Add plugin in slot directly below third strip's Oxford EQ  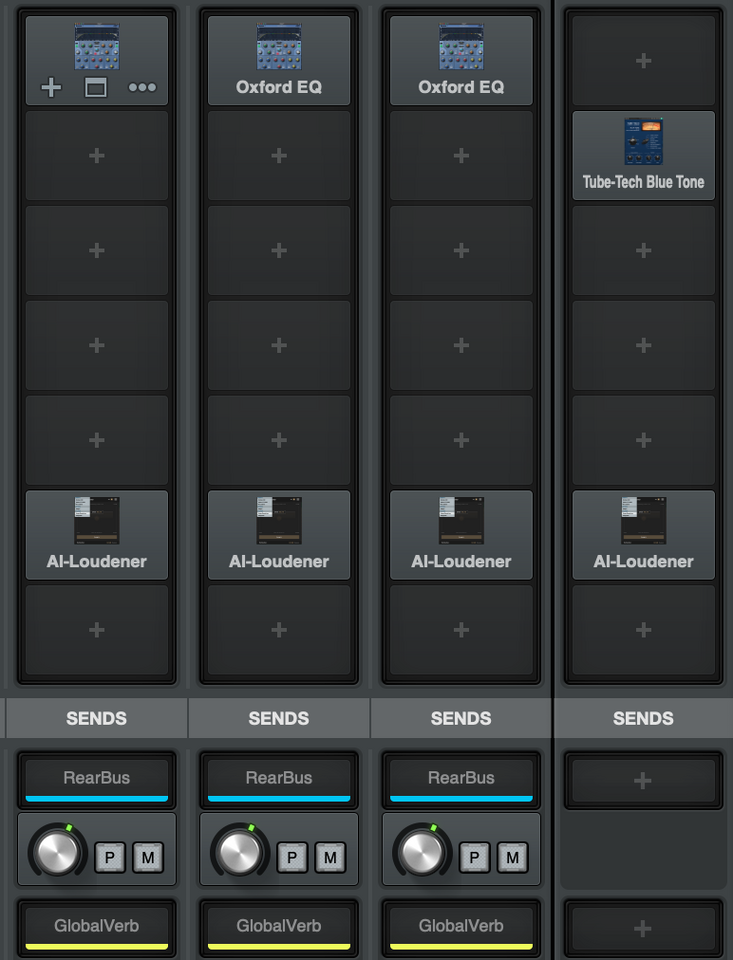click(461, 156)
